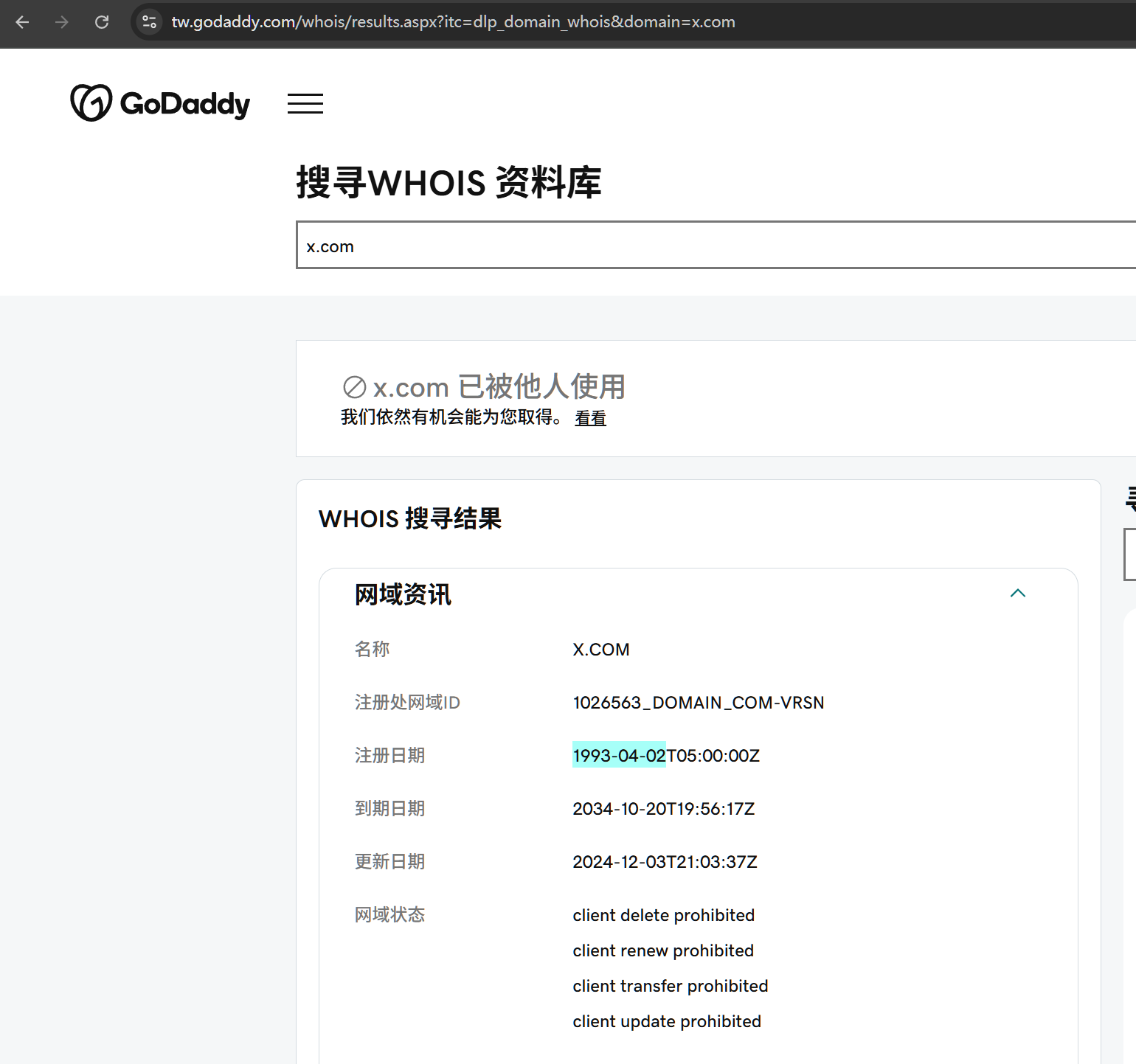Click the browser forward arrow

click(x=62, y=22)
